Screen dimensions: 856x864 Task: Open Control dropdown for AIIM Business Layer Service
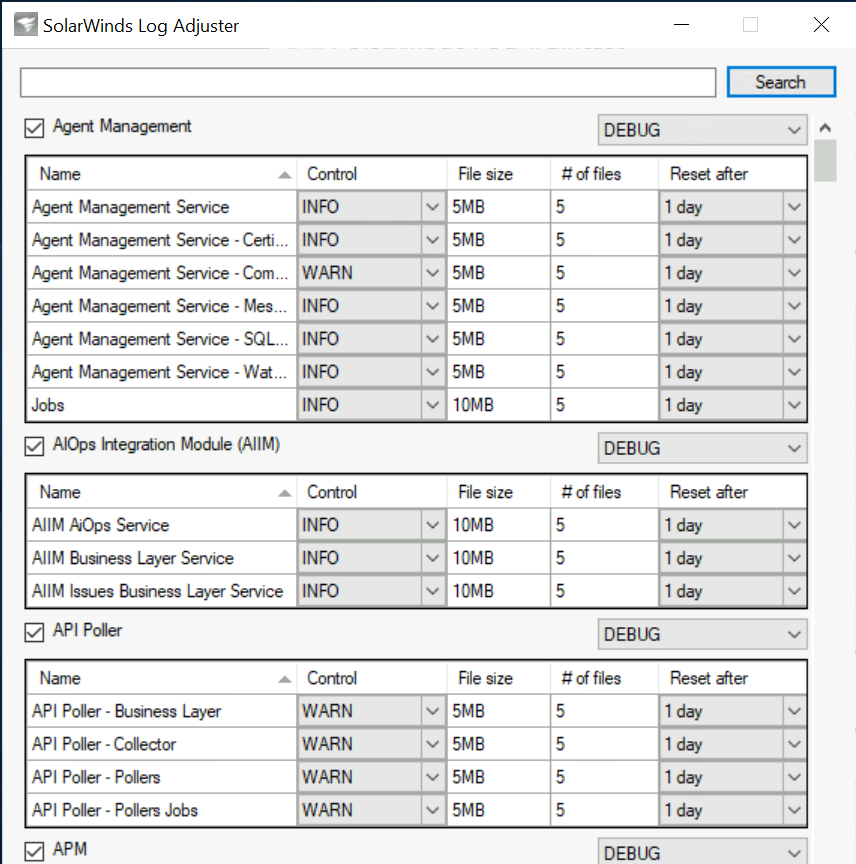[x=371, y=558]
